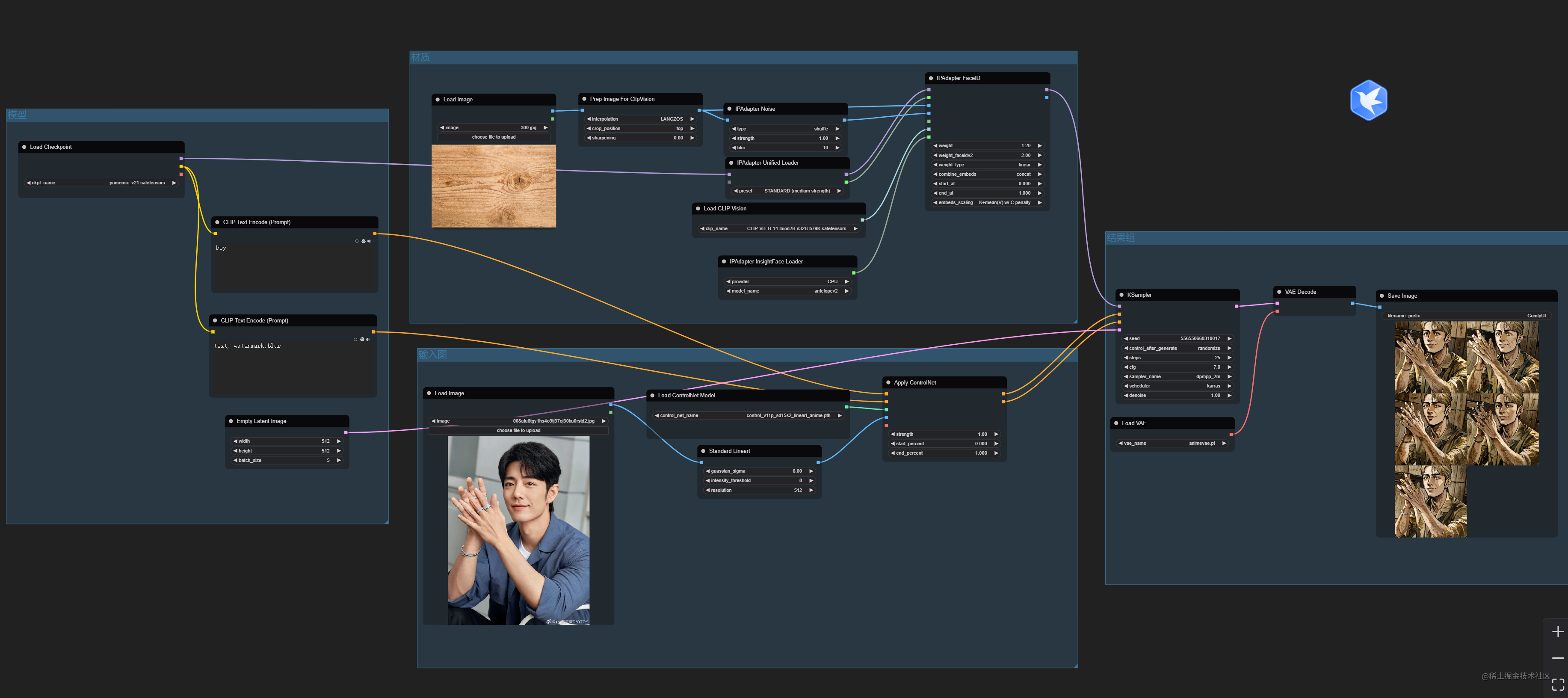Viewport: 1568px width, 698px height.
Task: Open the provider CPU selector
Action: [787, 281]
